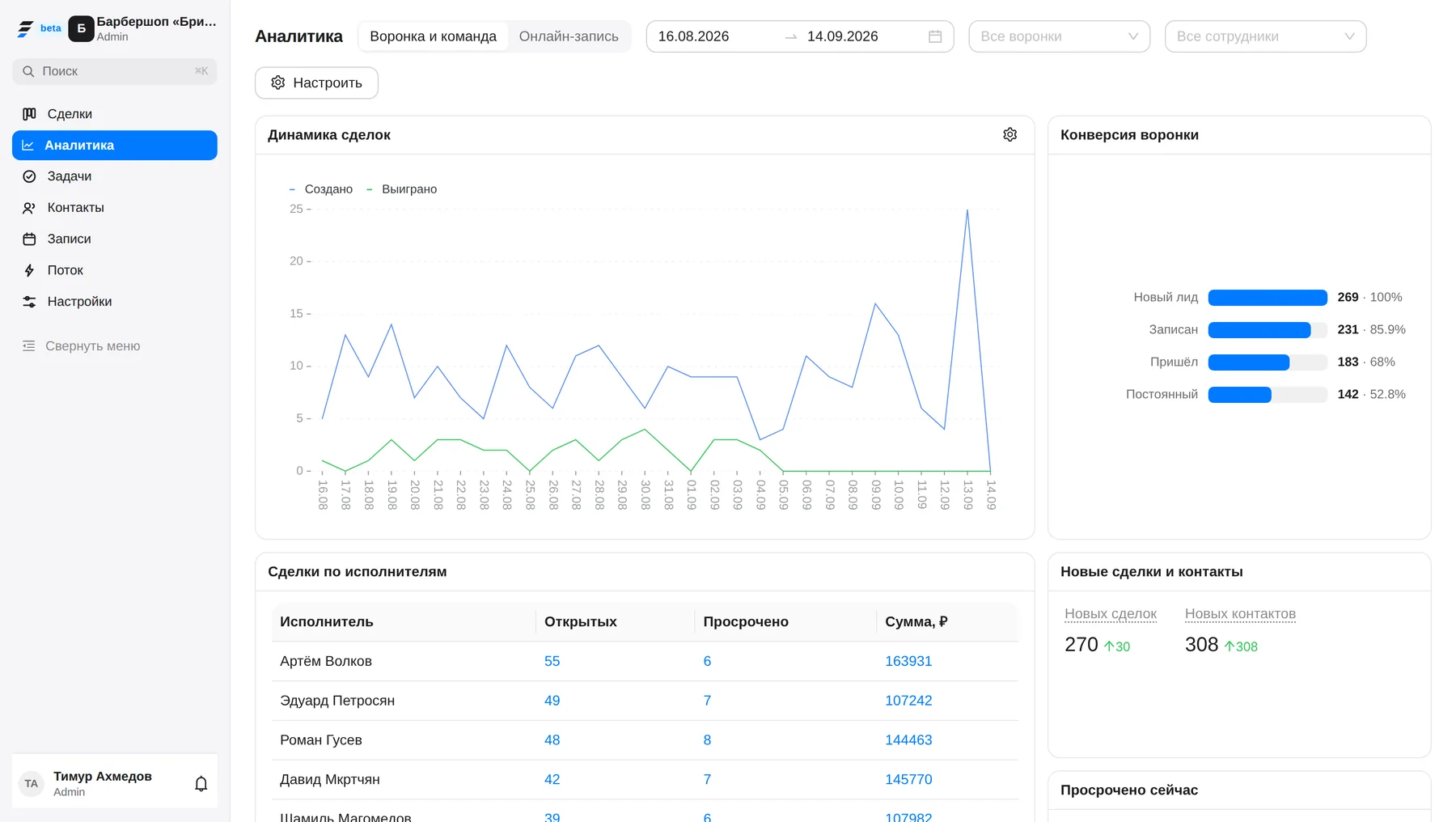Expand the Все сотрудники dropdown
The width and height of the screenshot is (1456, 822).
click(x=1265, y=36)
